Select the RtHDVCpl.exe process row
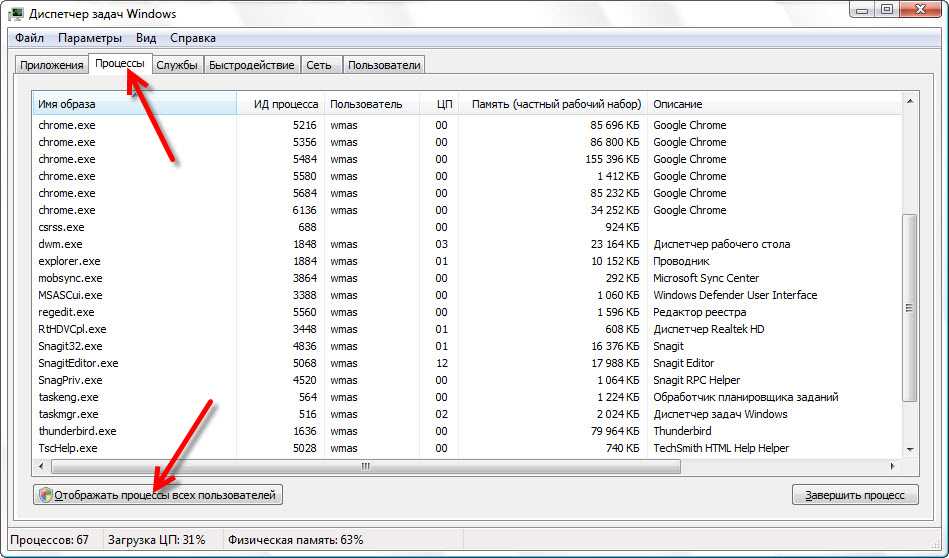949x558 pixels. (x=467, y=329)
